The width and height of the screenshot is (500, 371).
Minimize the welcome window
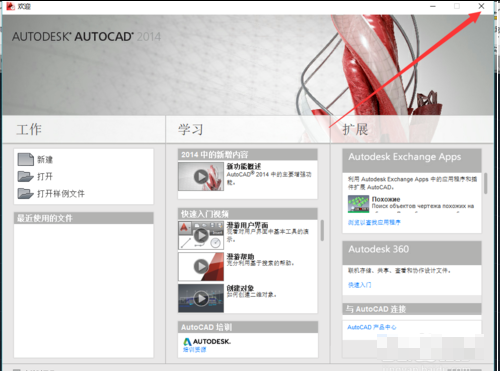[x=433, y=6]
